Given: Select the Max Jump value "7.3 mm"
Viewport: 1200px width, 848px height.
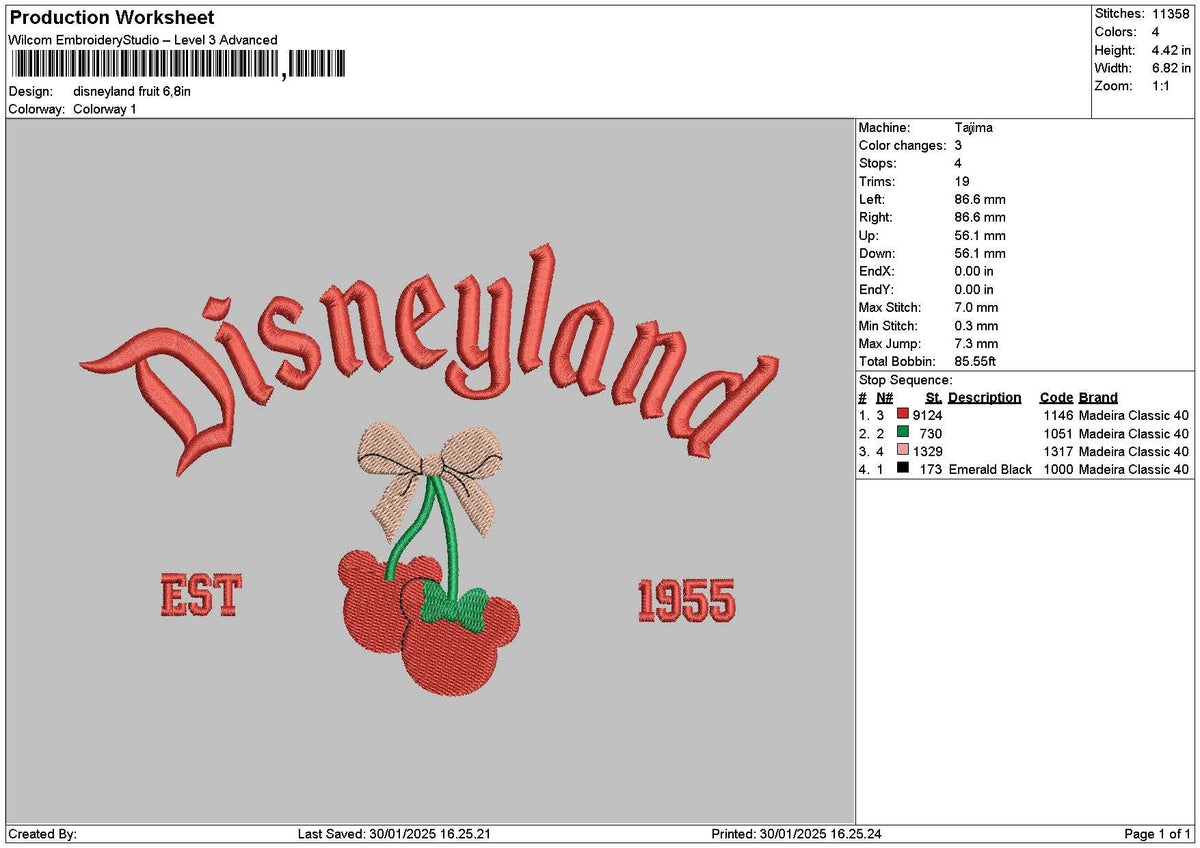Looking at the screenshot, I should [976, 344].
